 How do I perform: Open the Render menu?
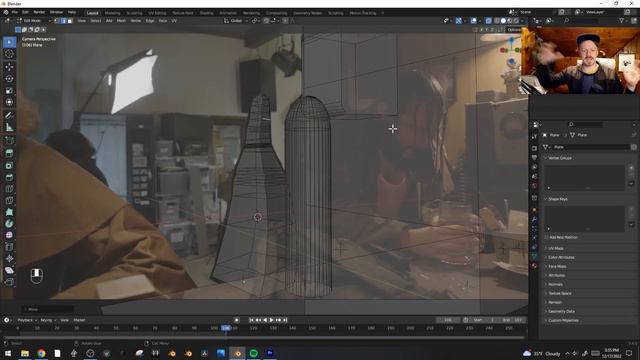pos(39,13)
